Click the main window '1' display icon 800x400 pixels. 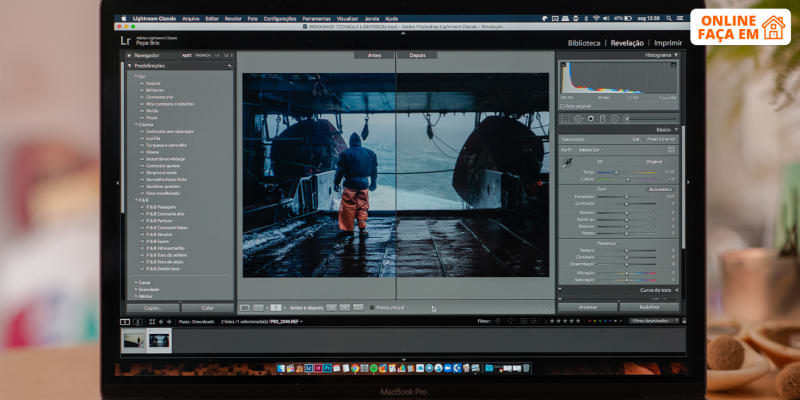pyautogui.click(x=125, y=321)
